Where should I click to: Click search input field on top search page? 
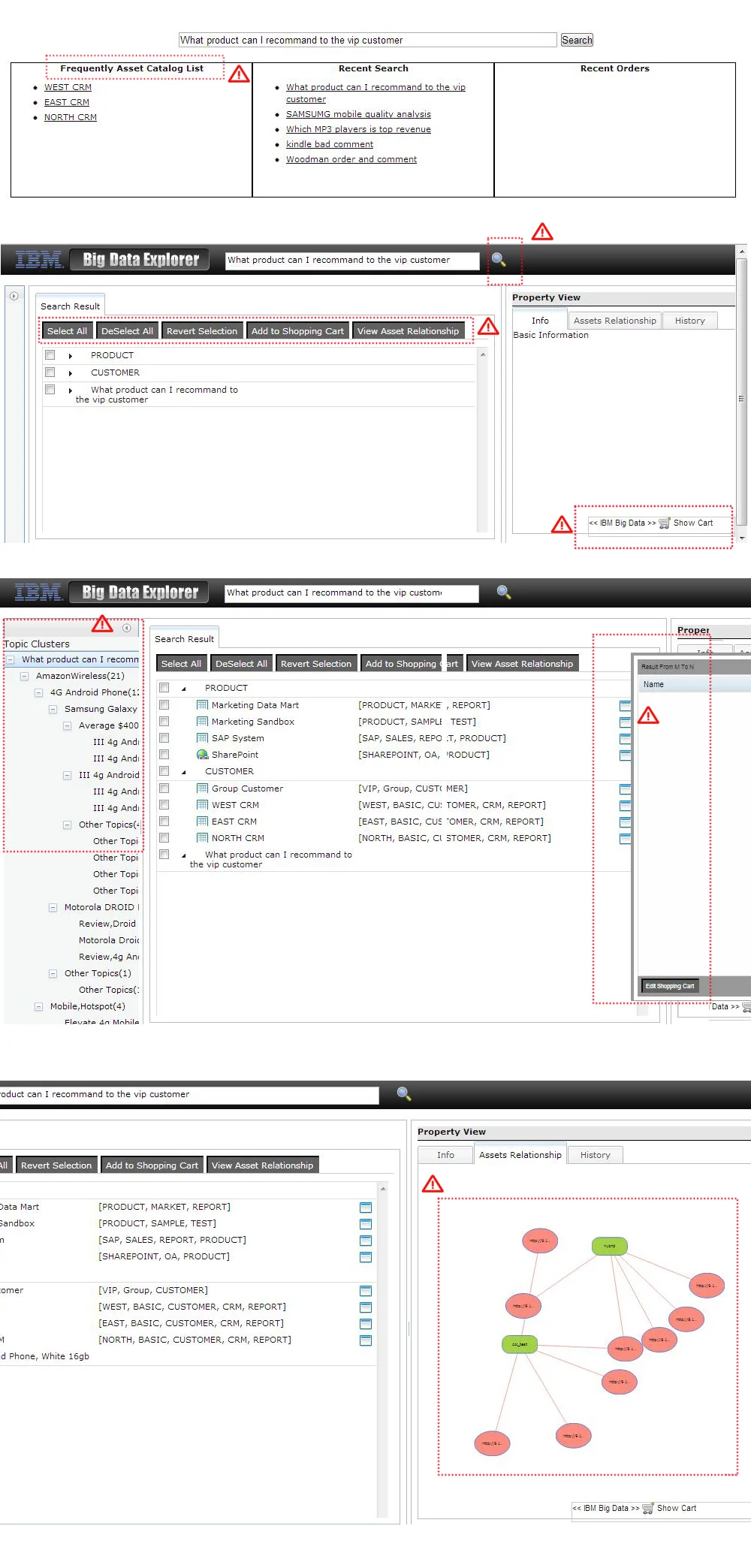tap(367, 40)
